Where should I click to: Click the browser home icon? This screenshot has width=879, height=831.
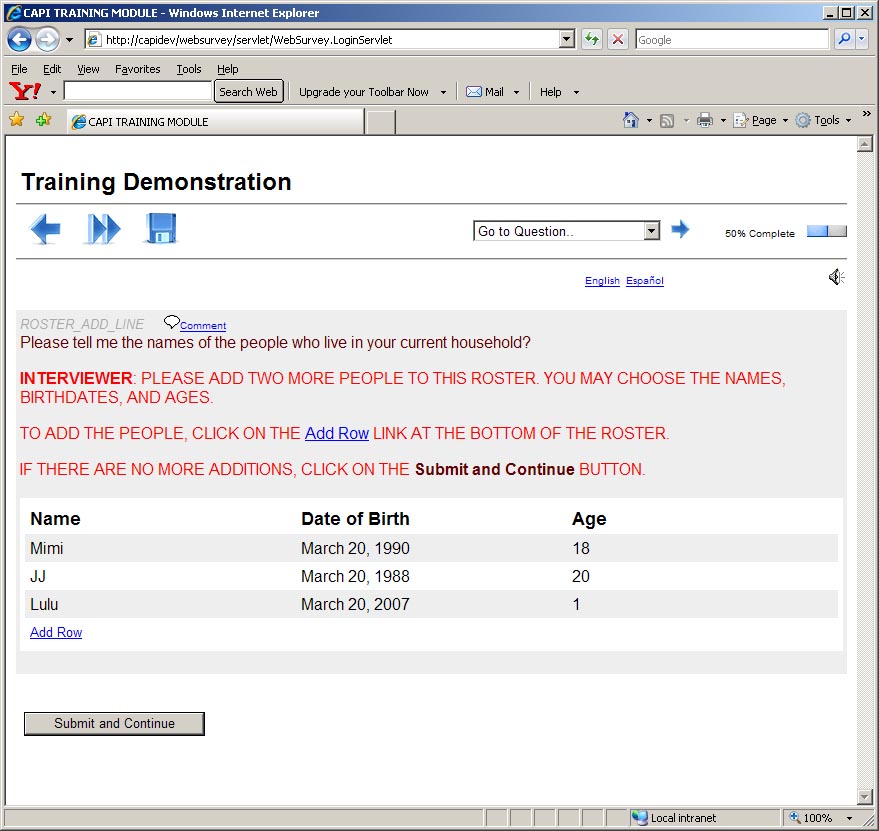pyautogui.click(x=630, y=120)
